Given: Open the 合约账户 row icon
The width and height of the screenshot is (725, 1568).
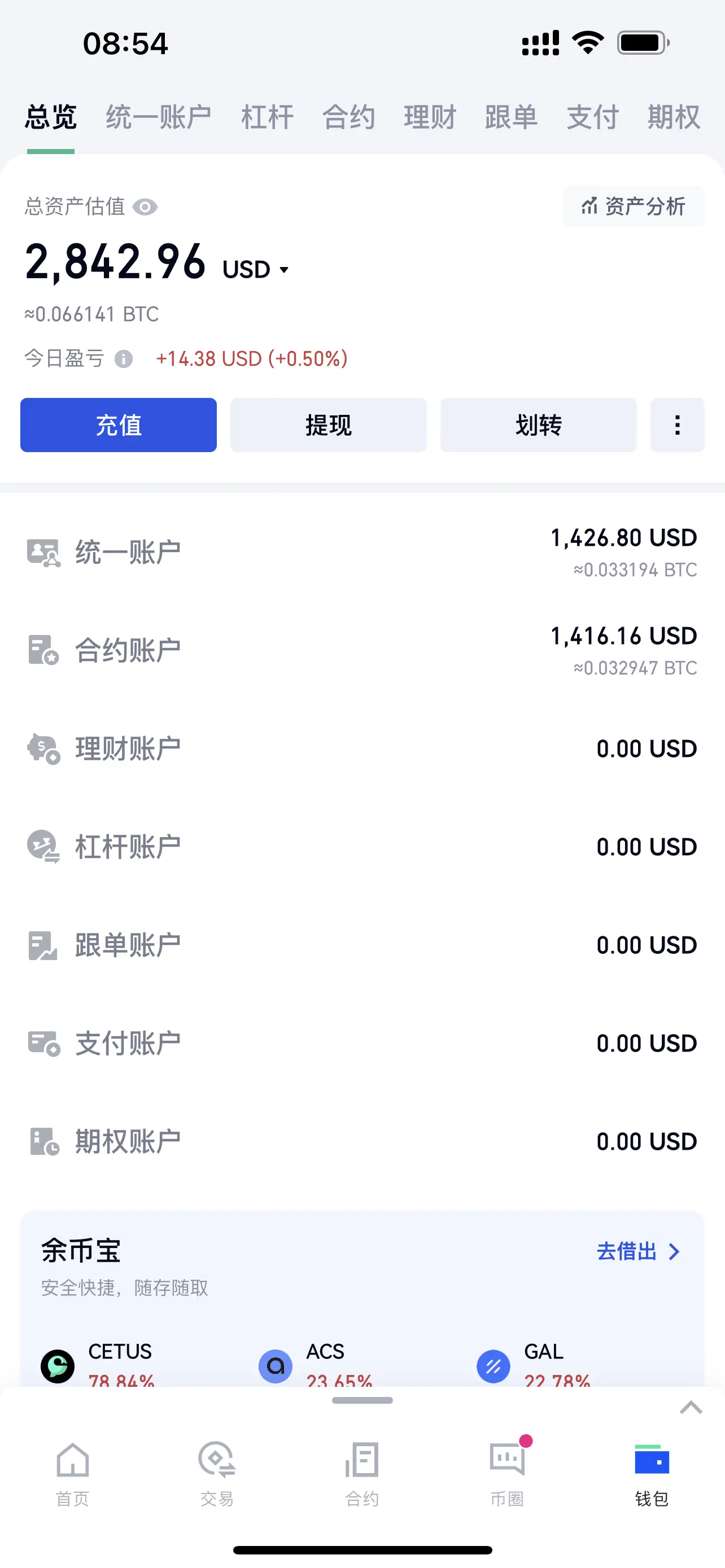Looking at the screenshot, I should coord(43,650).
